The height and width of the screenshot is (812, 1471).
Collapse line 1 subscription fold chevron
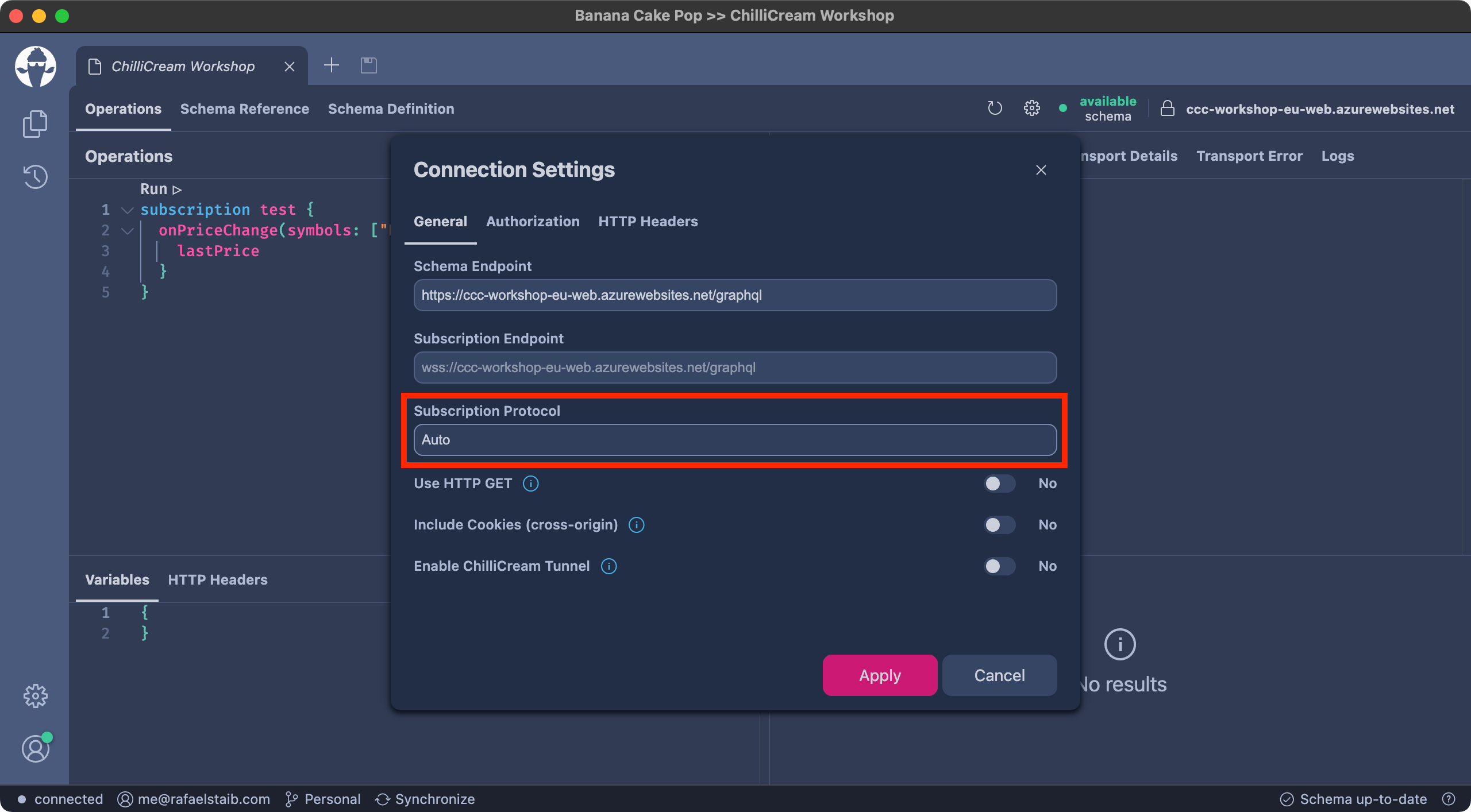[128, 210]
